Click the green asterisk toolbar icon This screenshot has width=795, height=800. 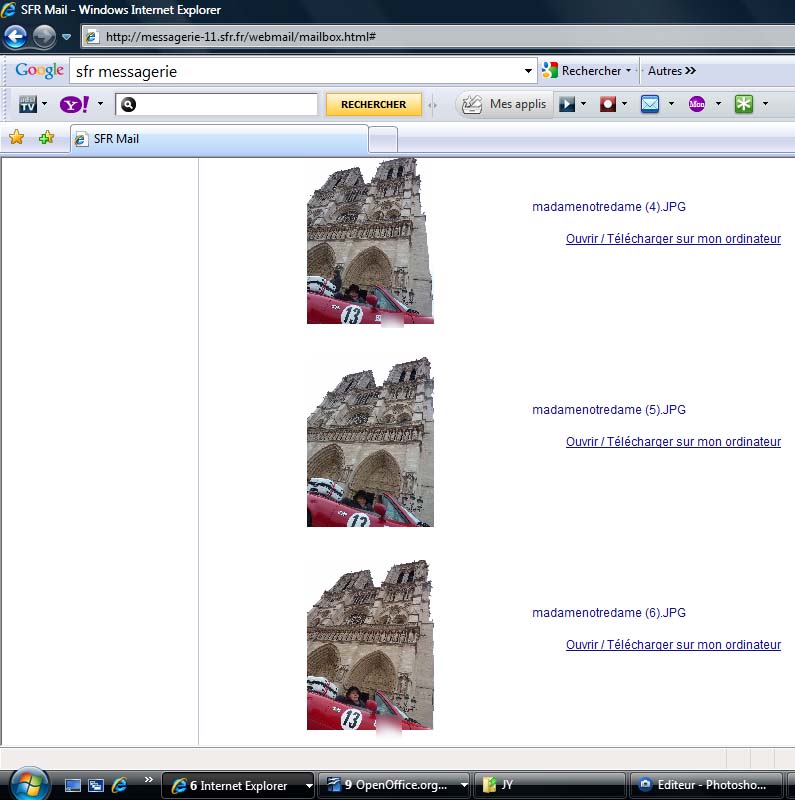click(744, 104)
